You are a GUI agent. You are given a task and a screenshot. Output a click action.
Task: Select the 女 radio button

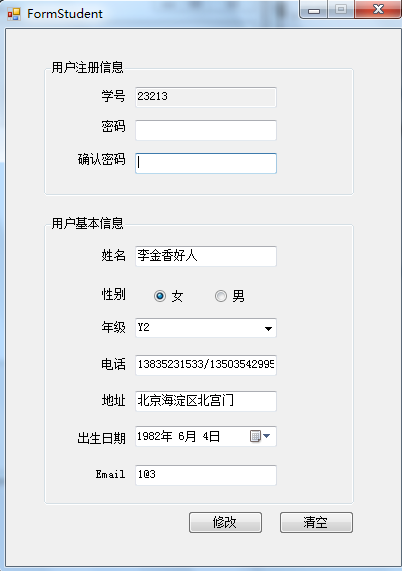[x=160, y=296]
